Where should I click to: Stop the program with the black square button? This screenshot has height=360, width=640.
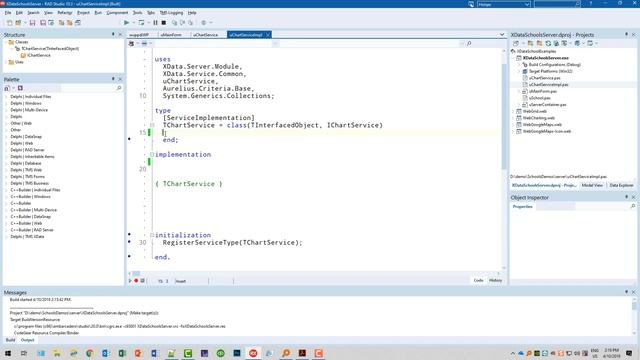coord(164,23)
